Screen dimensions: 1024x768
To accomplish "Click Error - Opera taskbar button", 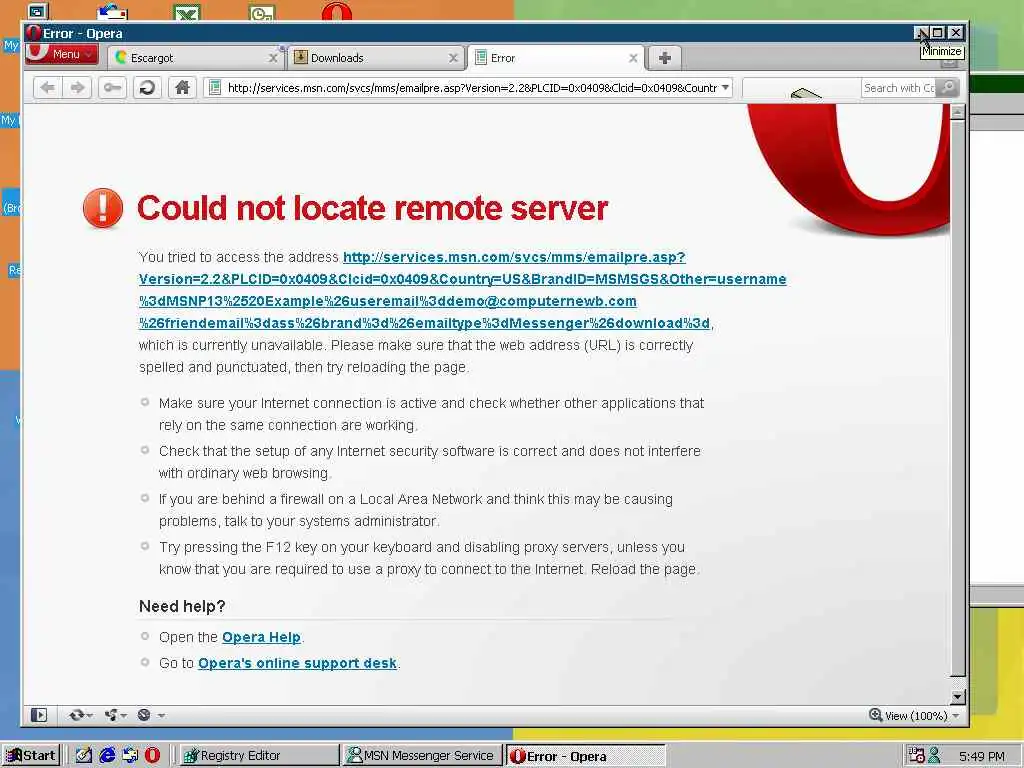I will coord(585,756).
